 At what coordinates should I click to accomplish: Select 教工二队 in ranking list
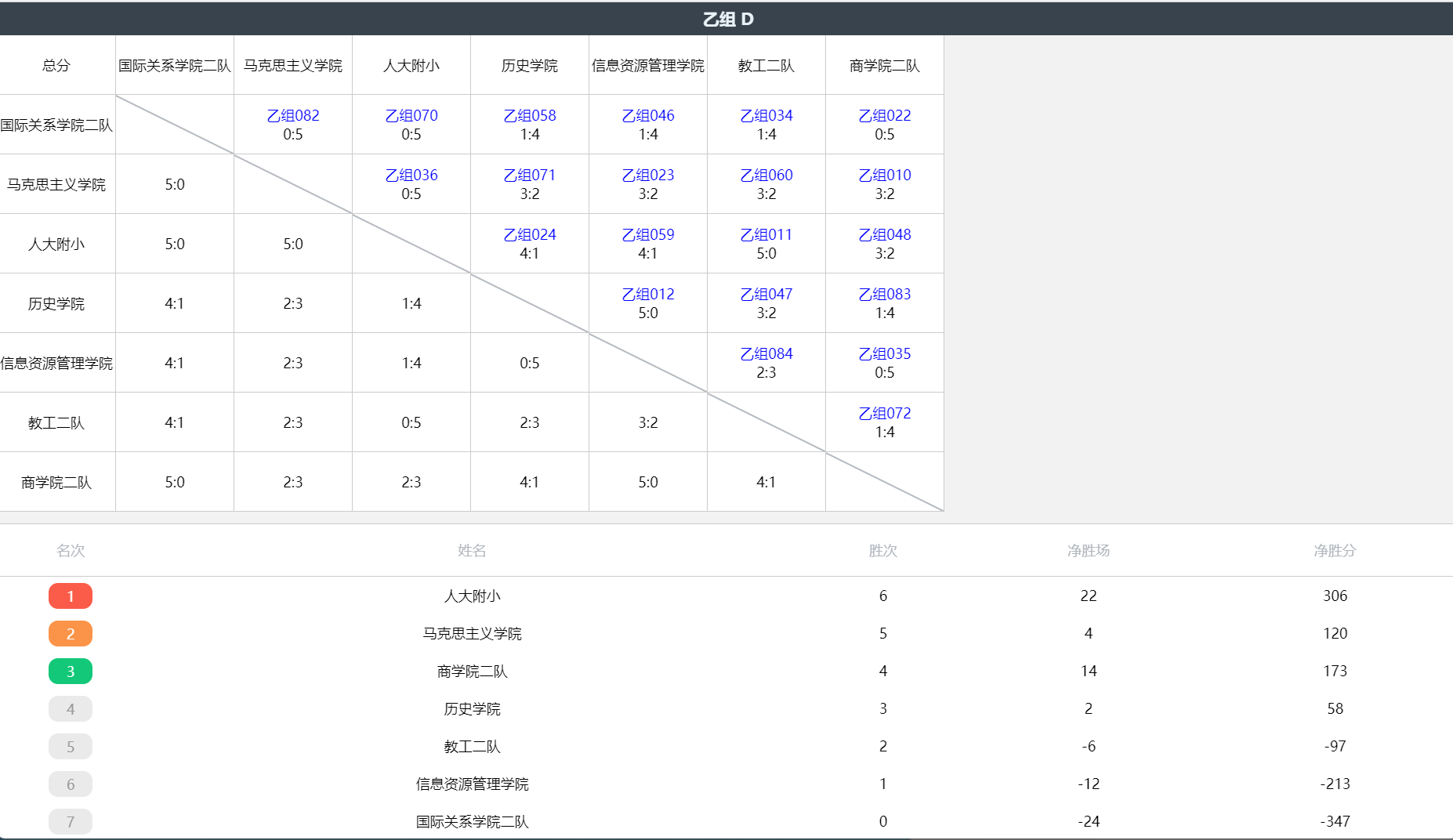(472, 746)
